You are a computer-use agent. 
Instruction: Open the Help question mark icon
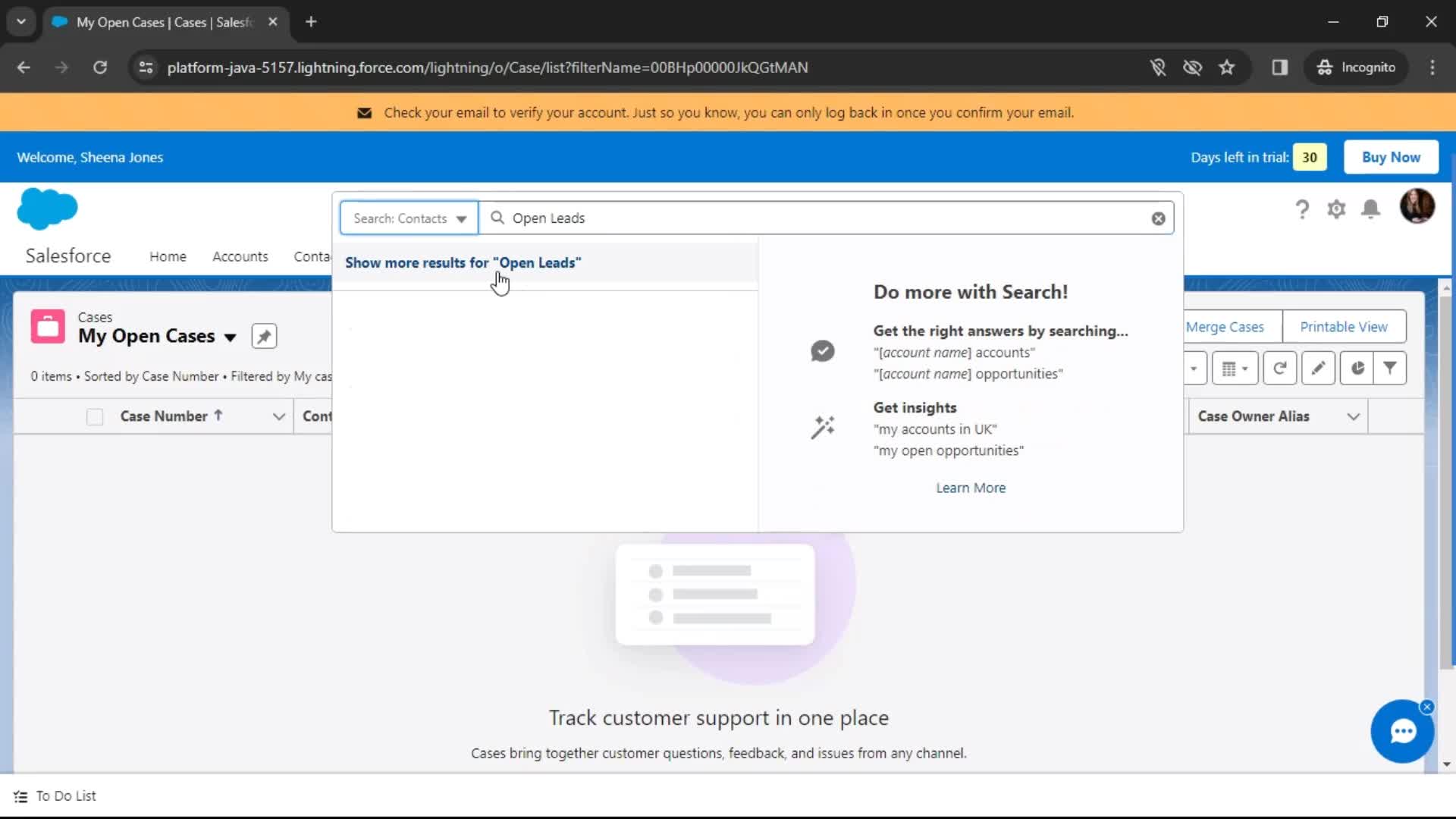pos(1302,209)
